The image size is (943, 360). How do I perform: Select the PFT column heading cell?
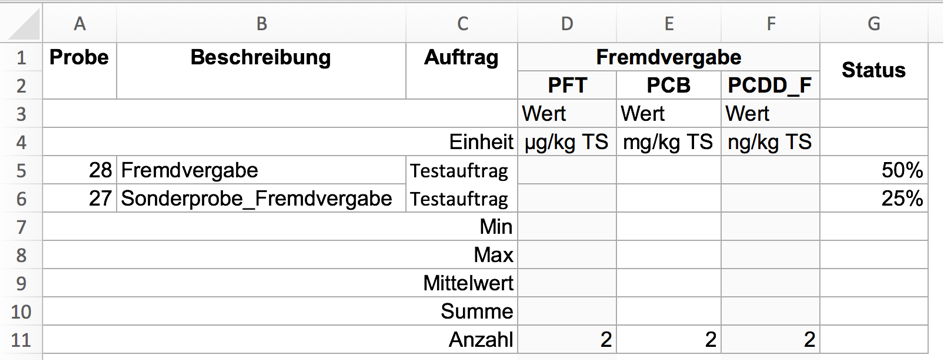(567, 86)
